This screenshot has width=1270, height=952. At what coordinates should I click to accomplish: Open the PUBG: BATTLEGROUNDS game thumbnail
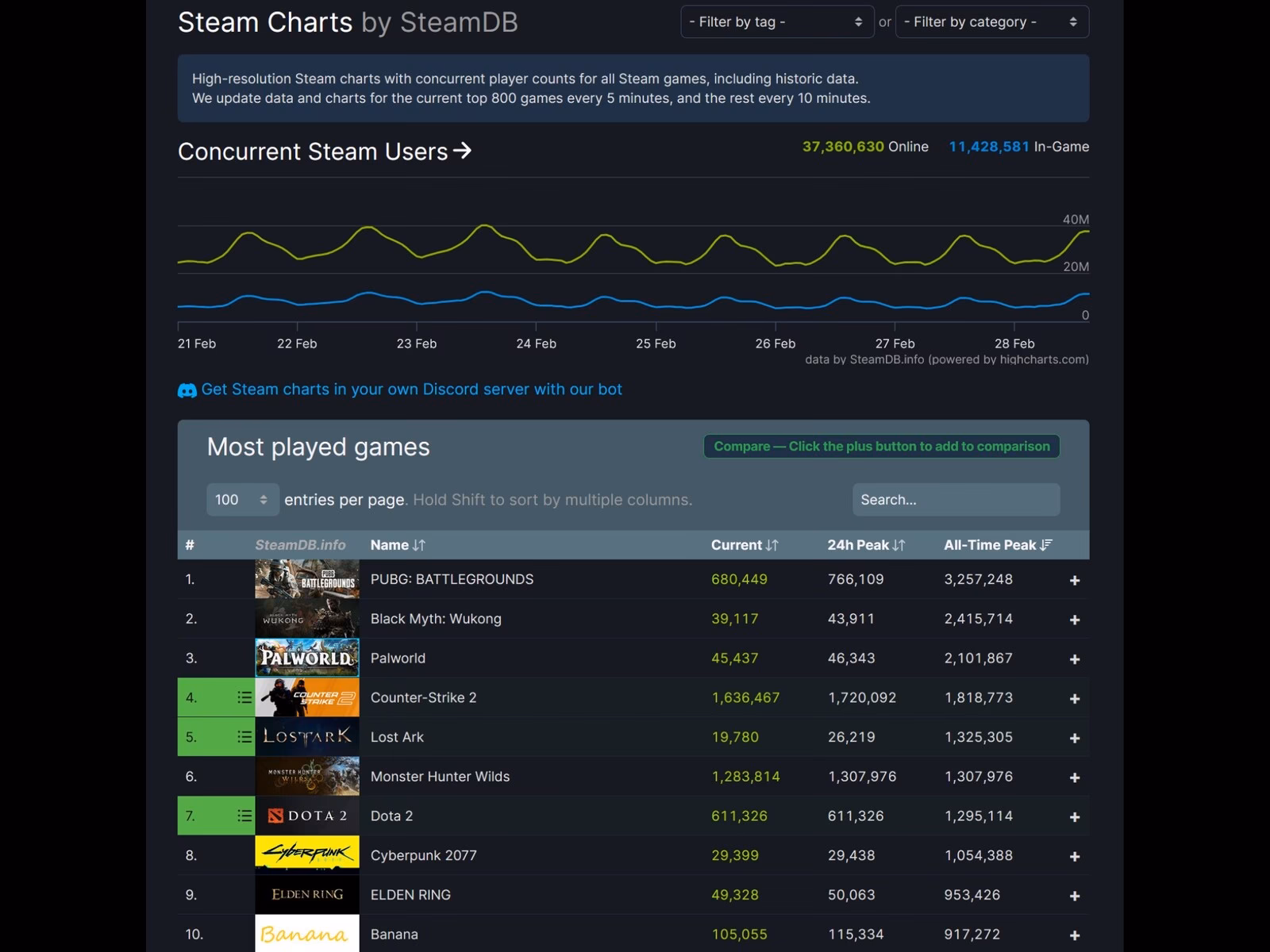307,579
